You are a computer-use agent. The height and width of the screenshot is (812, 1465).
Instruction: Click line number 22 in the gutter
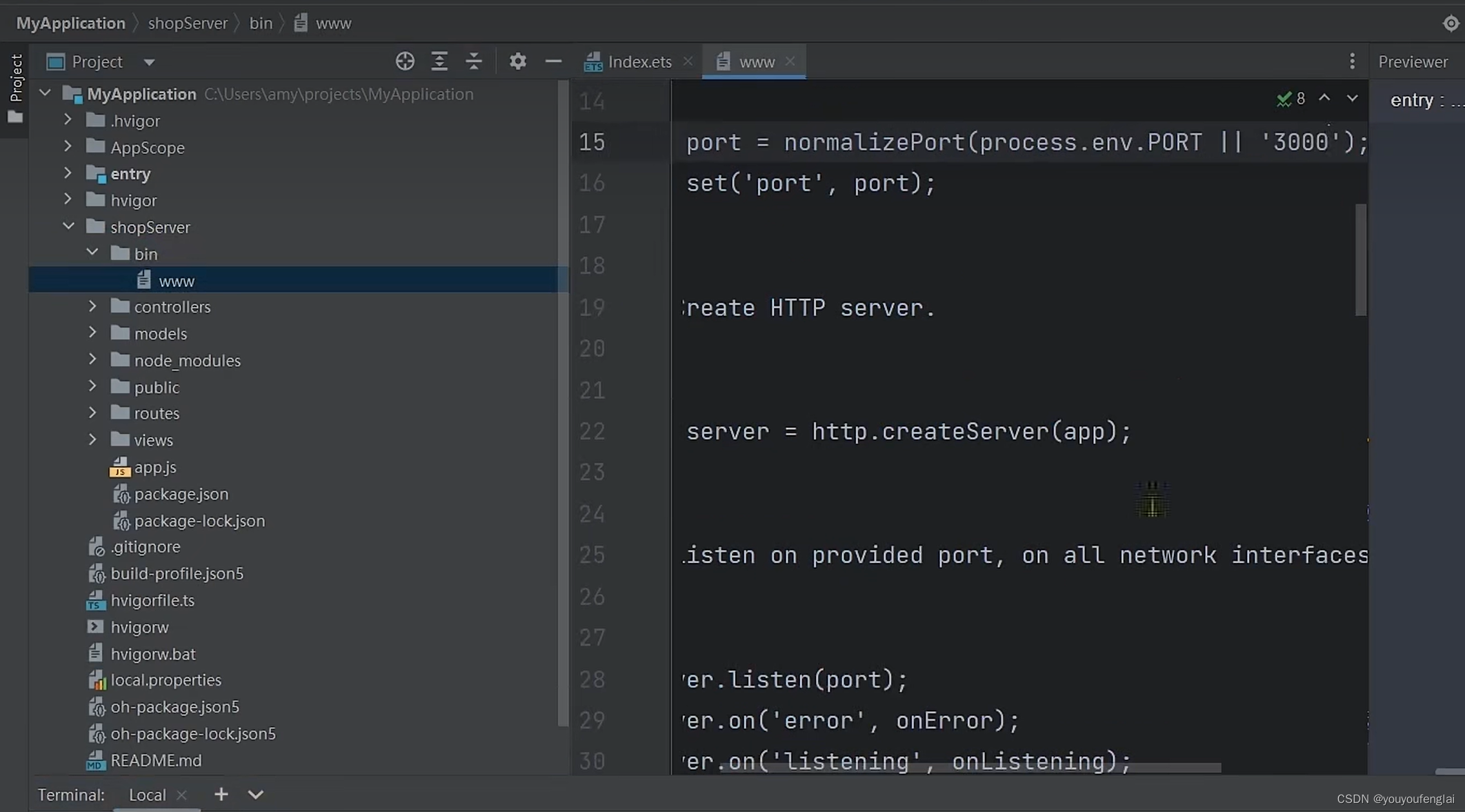pyautogui.click(x=592, y=431)
